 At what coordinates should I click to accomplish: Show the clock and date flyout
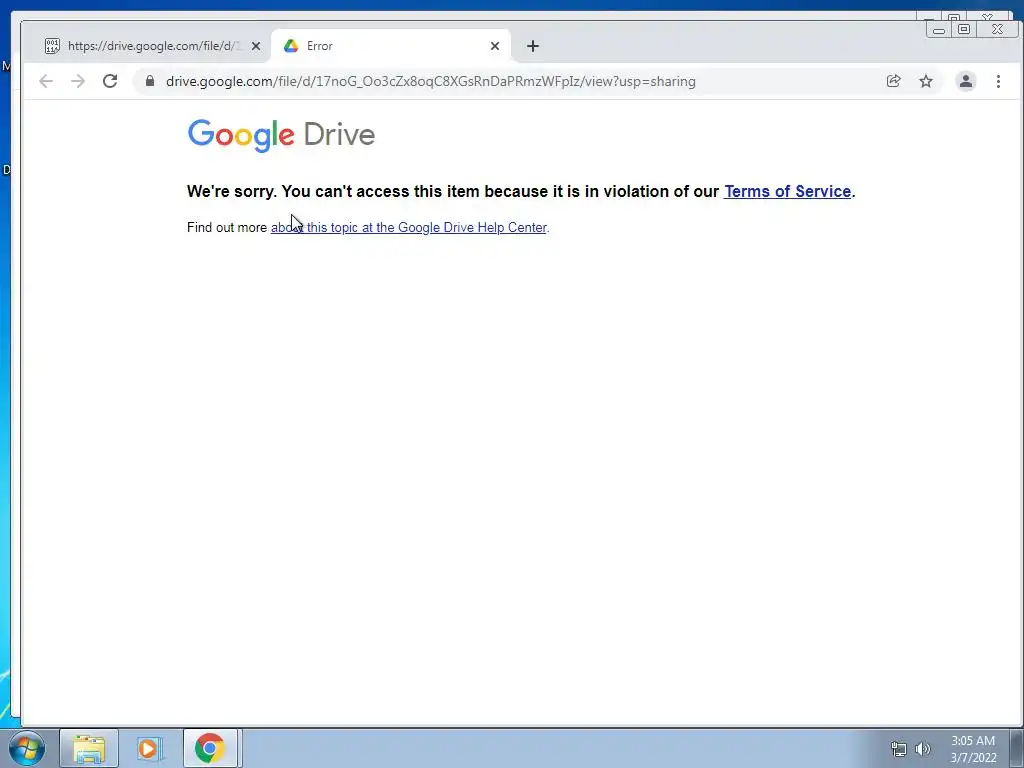tap(973, 749)
